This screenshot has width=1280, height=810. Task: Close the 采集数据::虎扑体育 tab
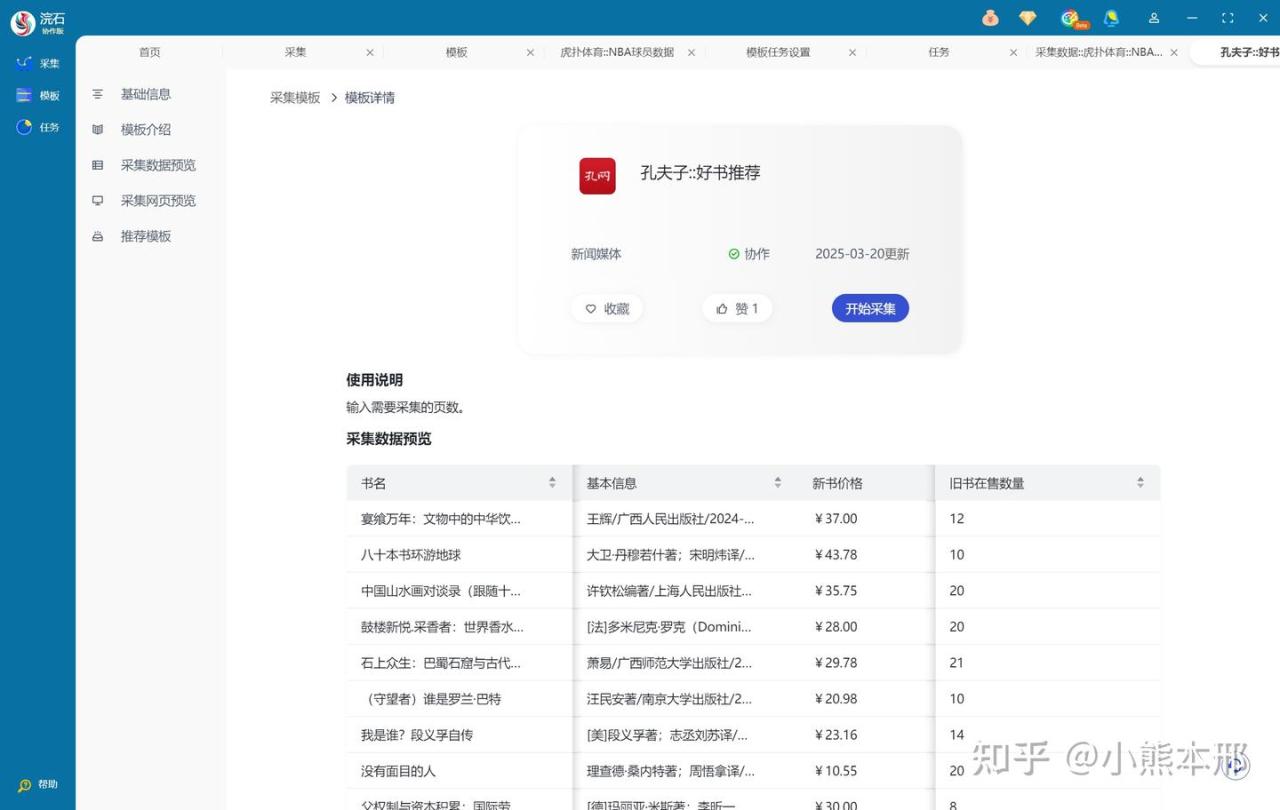click(1174, 52)
